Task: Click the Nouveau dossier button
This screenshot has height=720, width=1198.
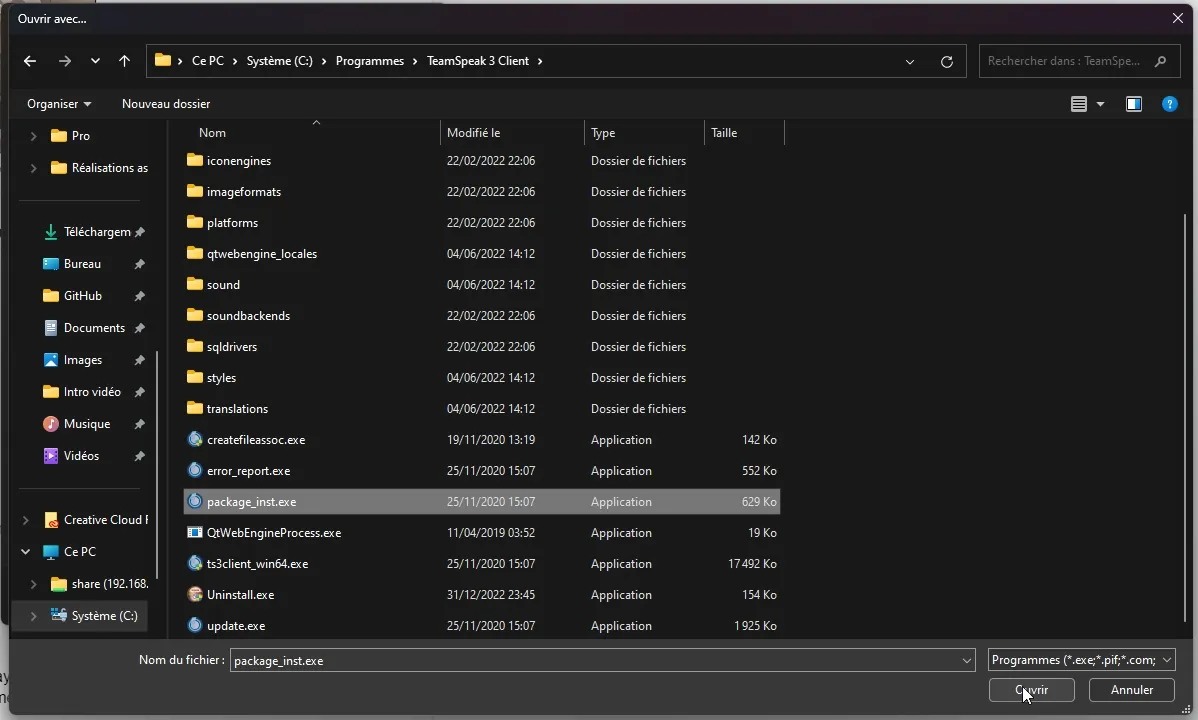Action: [166, 104]
